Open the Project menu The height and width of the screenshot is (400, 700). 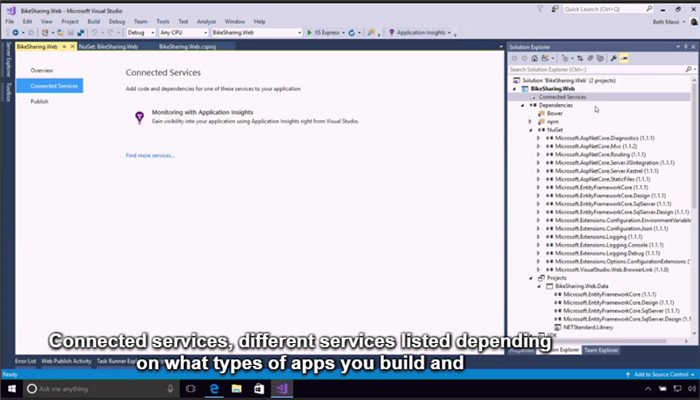tap(70, 21)
